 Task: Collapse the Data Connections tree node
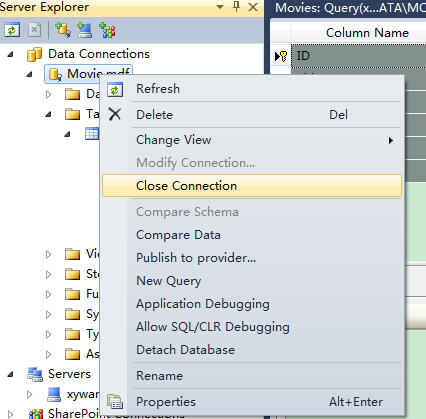10,54
